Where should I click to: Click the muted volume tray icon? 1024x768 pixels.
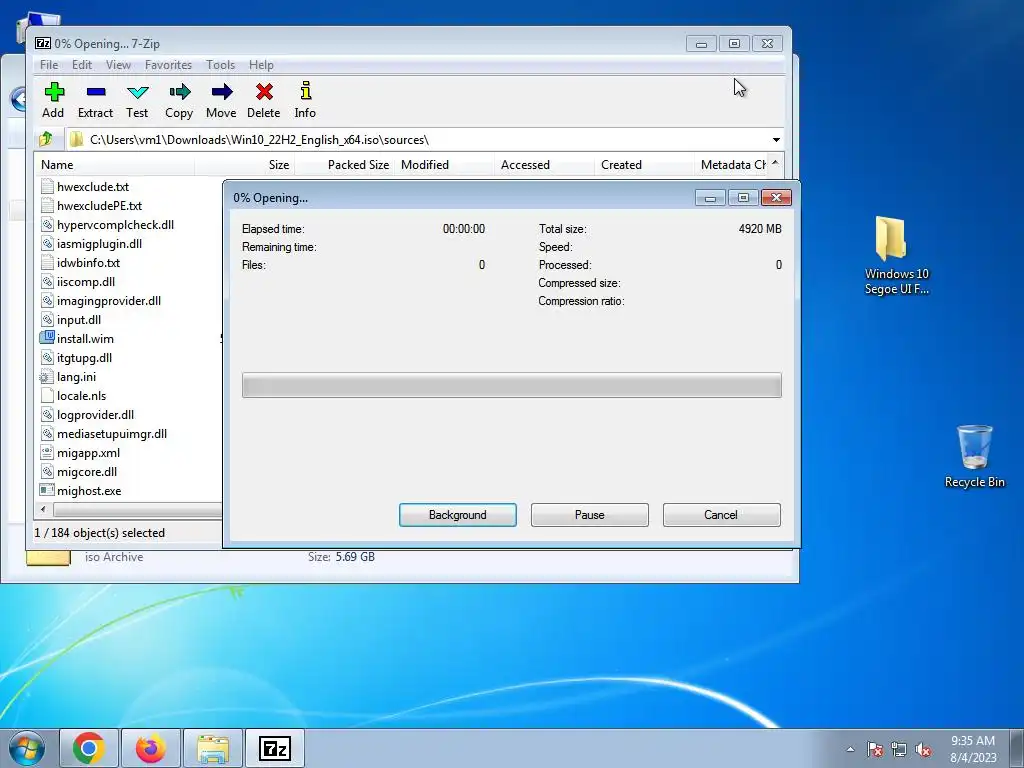point(923,749)
